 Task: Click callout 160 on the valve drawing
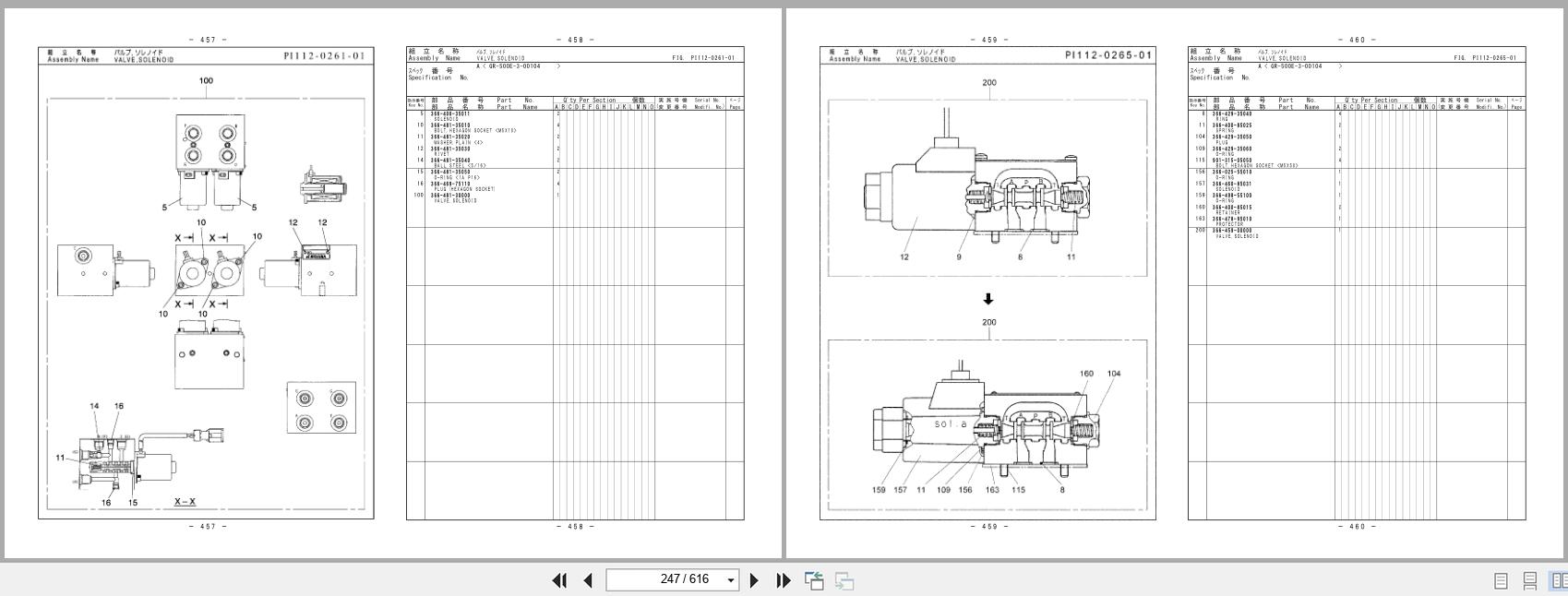click(x=1086, y=374)
